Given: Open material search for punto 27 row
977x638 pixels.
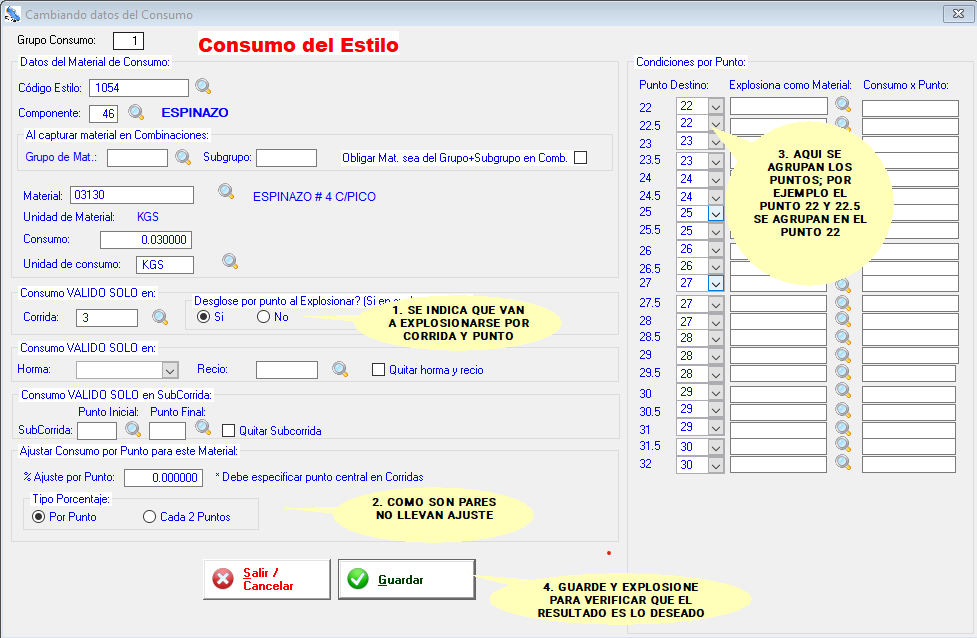Looking at the screenshot, I should (x=843, y=285).
